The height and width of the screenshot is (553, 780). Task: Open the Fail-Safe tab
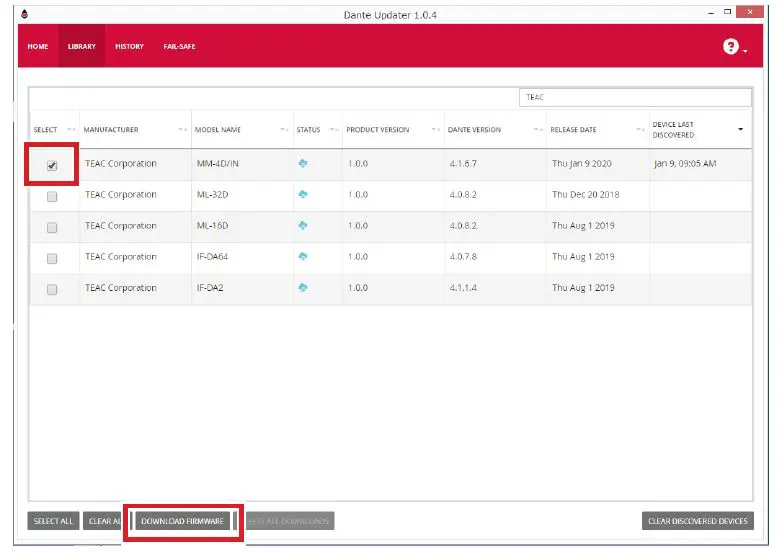click(x=178, y=47)
